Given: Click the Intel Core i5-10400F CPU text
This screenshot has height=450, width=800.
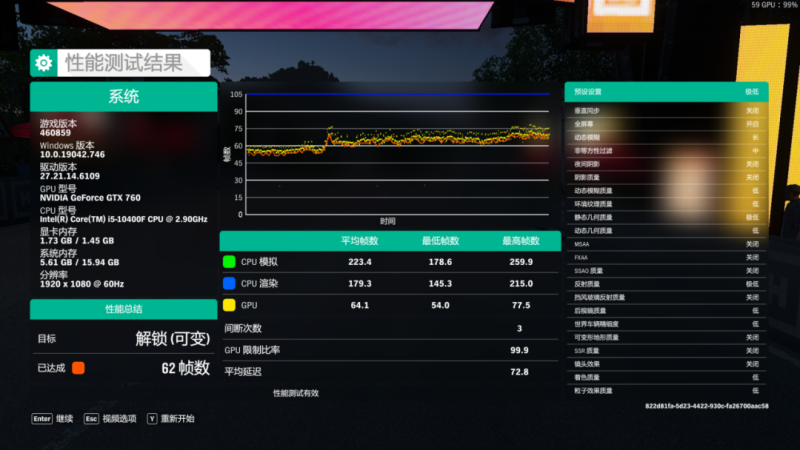Looking at the screenshot, I should click(123, 219).
